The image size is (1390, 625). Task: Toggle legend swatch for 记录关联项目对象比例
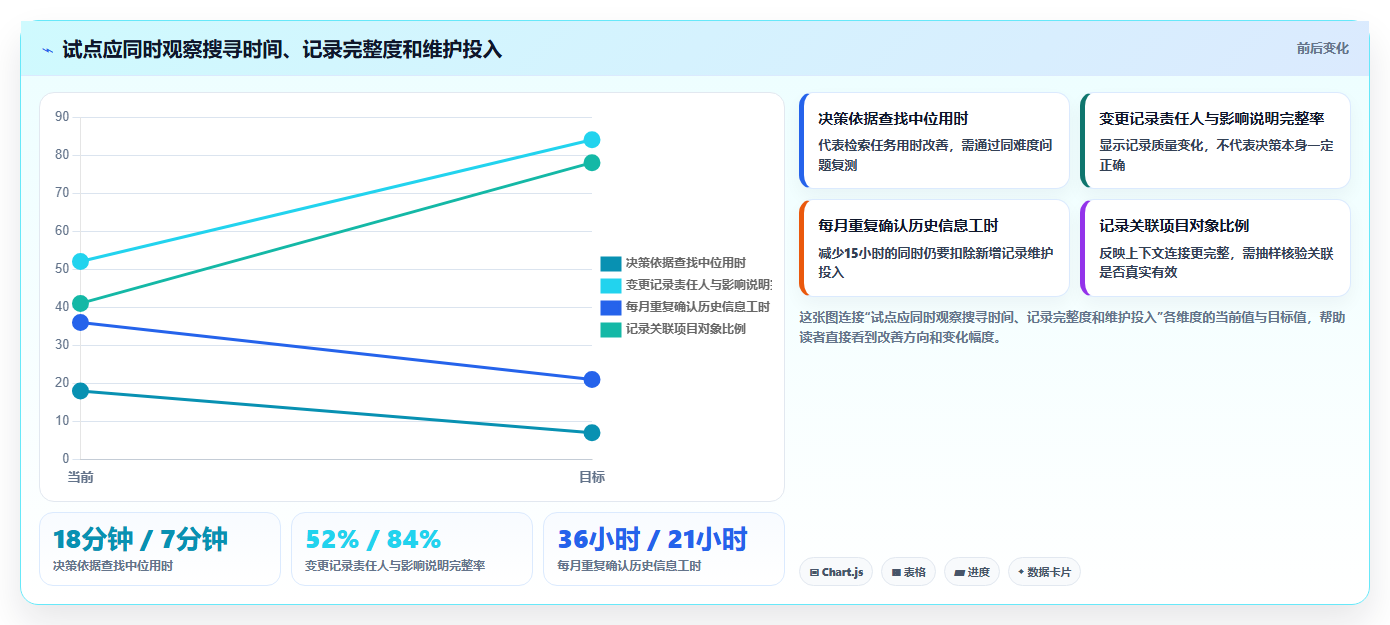(x=610, y=329)
